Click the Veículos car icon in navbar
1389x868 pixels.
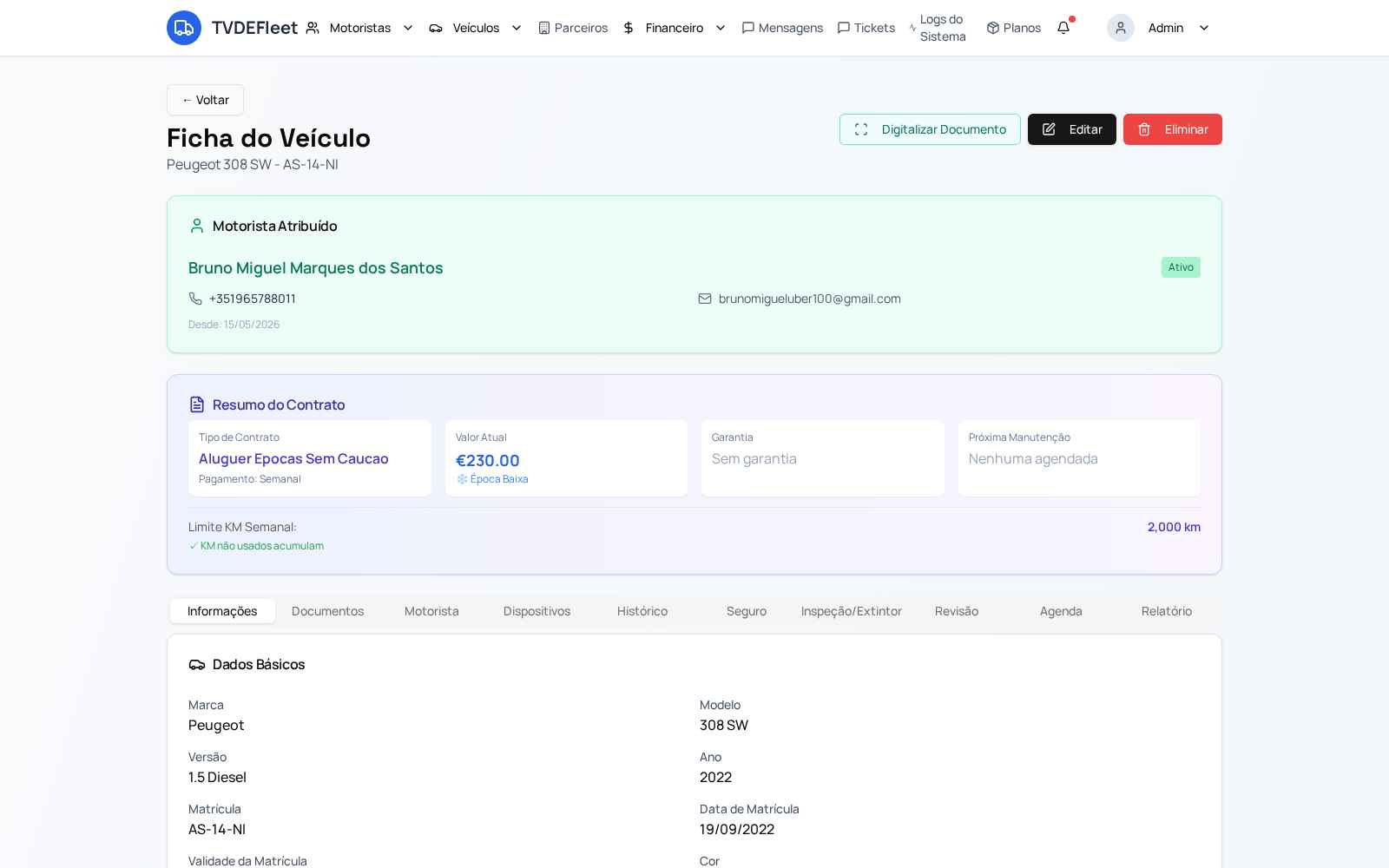(x=436, y=28)
